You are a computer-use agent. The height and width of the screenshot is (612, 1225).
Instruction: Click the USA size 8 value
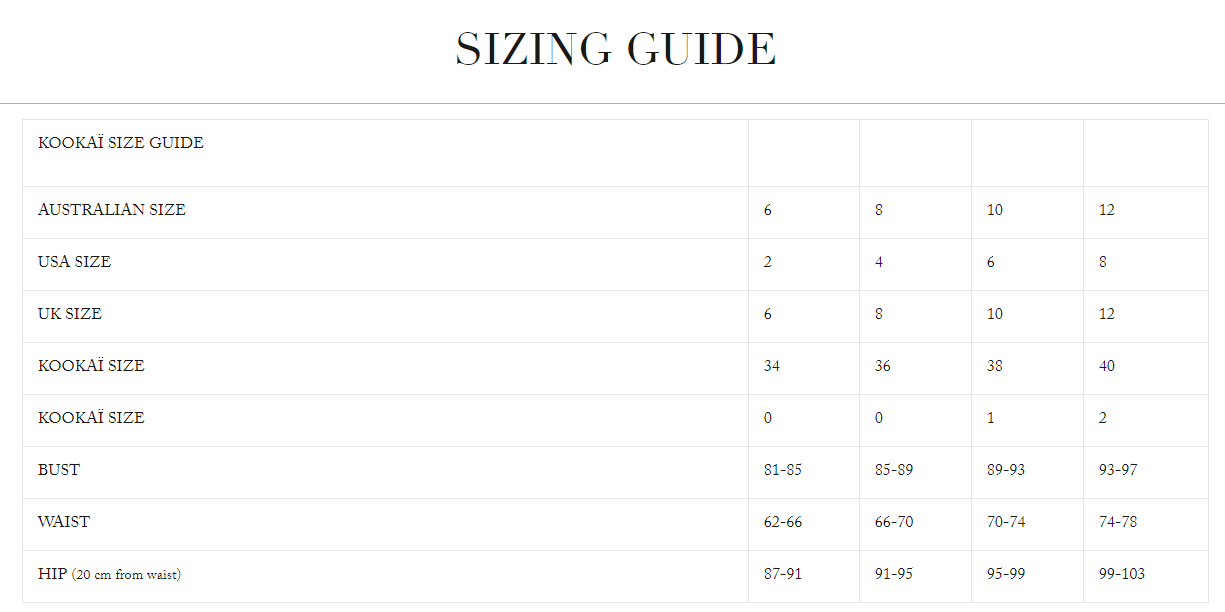(x=1103, y=262)
